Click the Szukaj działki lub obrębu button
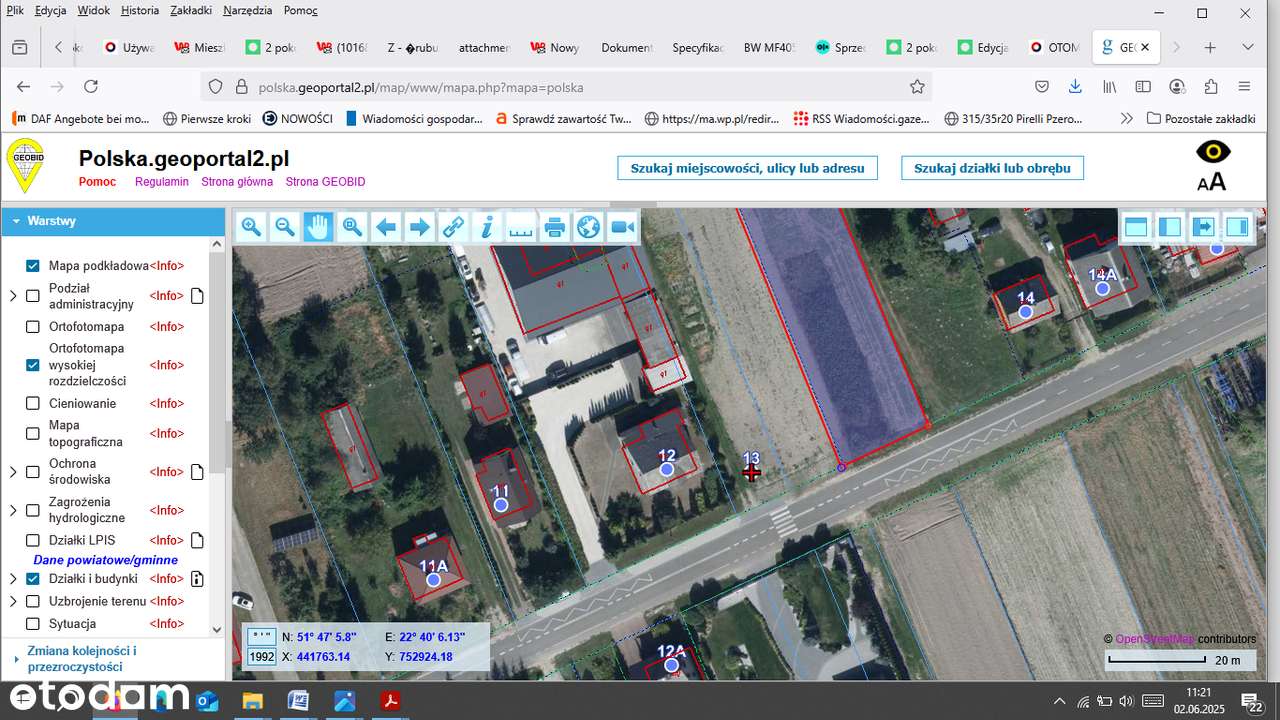Screen dimensions: 1280x720 991,168
